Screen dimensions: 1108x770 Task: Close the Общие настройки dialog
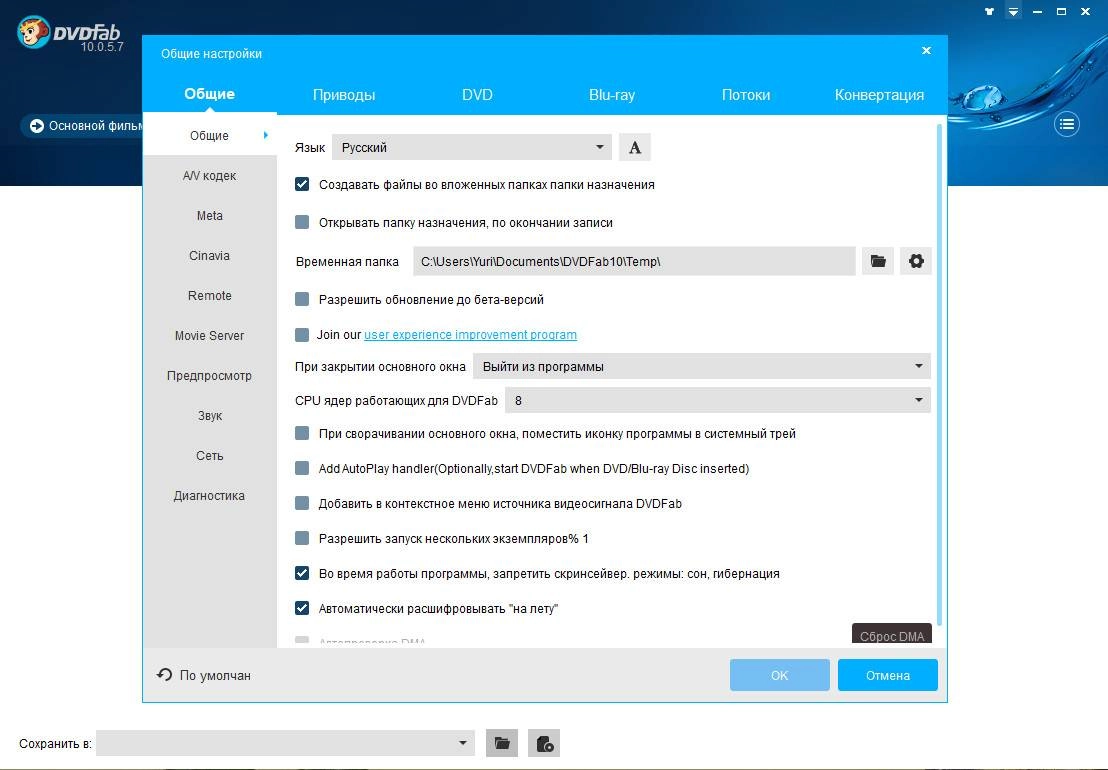coord(926,50)
